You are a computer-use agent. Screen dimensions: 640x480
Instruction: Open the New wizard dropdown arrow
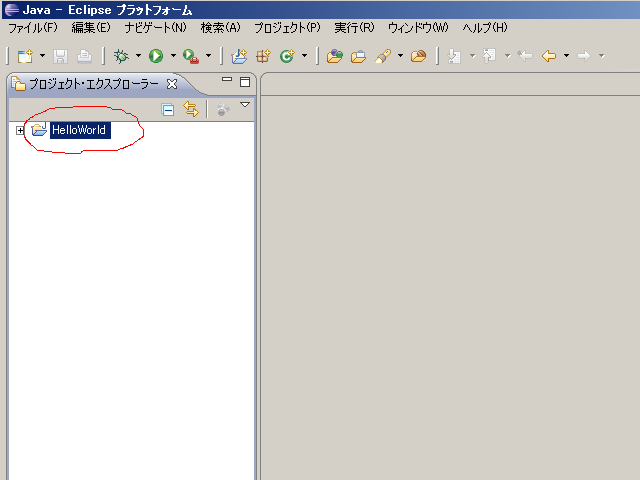(42, 56)
